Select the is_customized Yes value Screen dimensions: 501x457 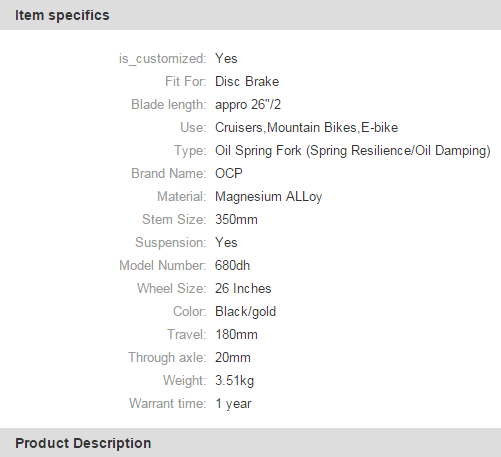pos(226,59)
